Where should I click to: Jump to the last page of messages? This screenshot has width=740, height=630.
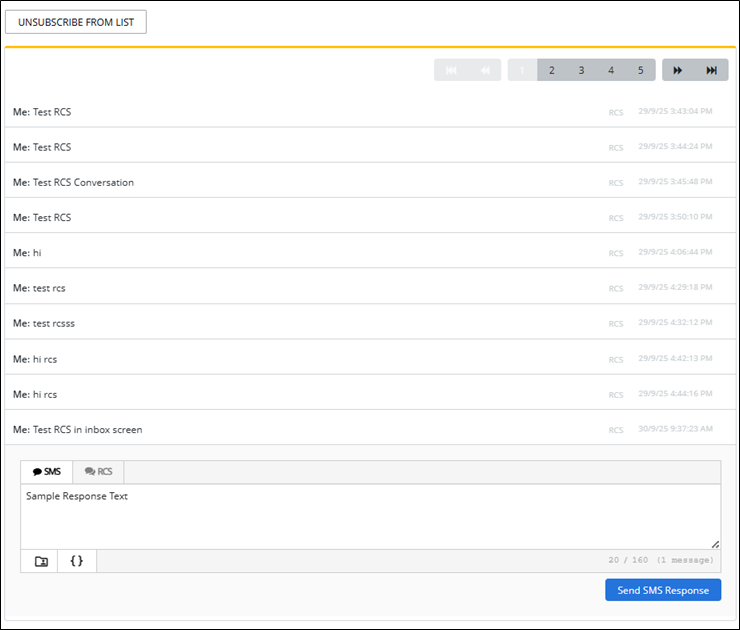711,70
